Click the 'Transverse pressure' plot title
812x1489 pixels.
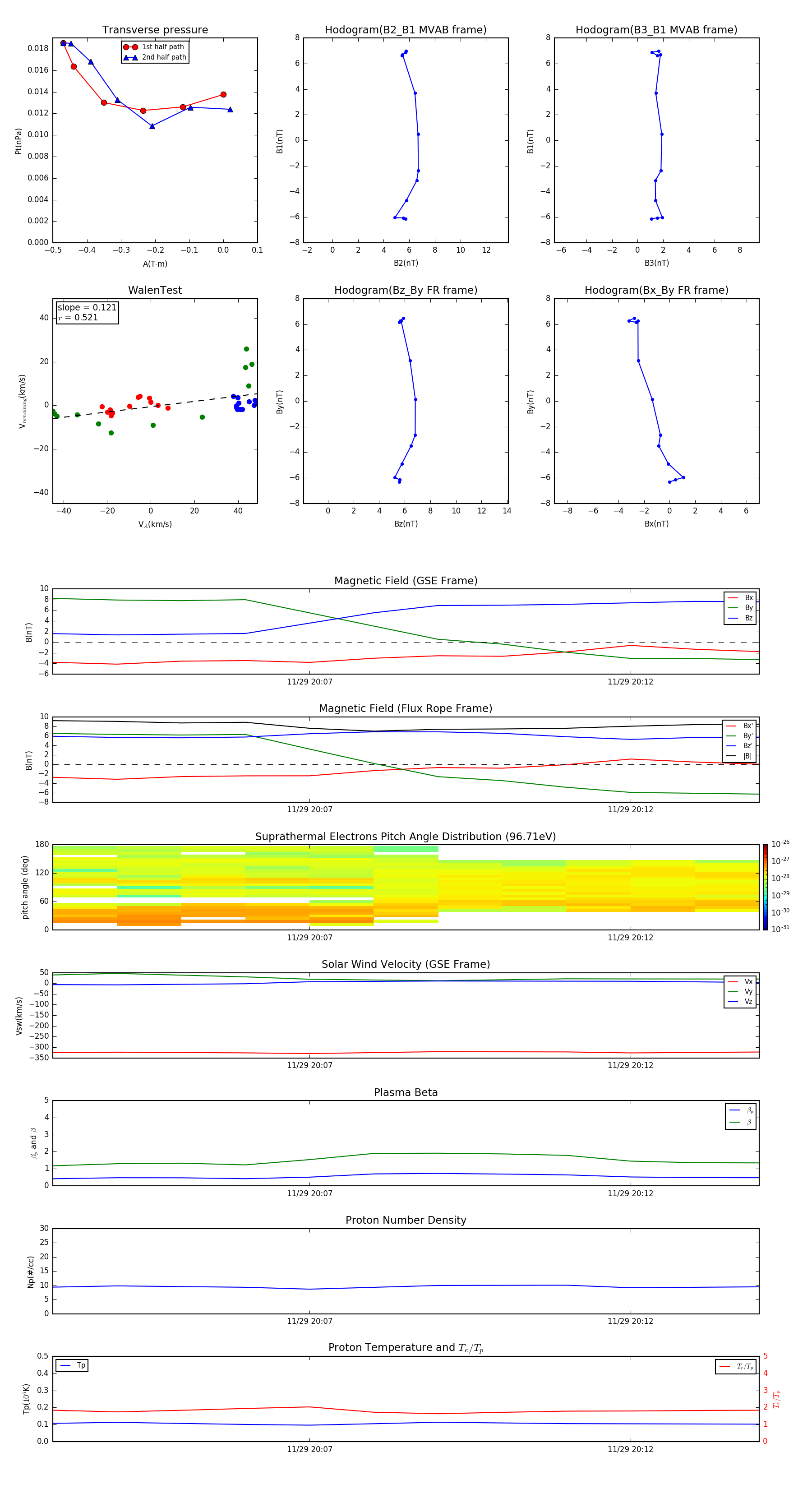click(x=155, y=29)
